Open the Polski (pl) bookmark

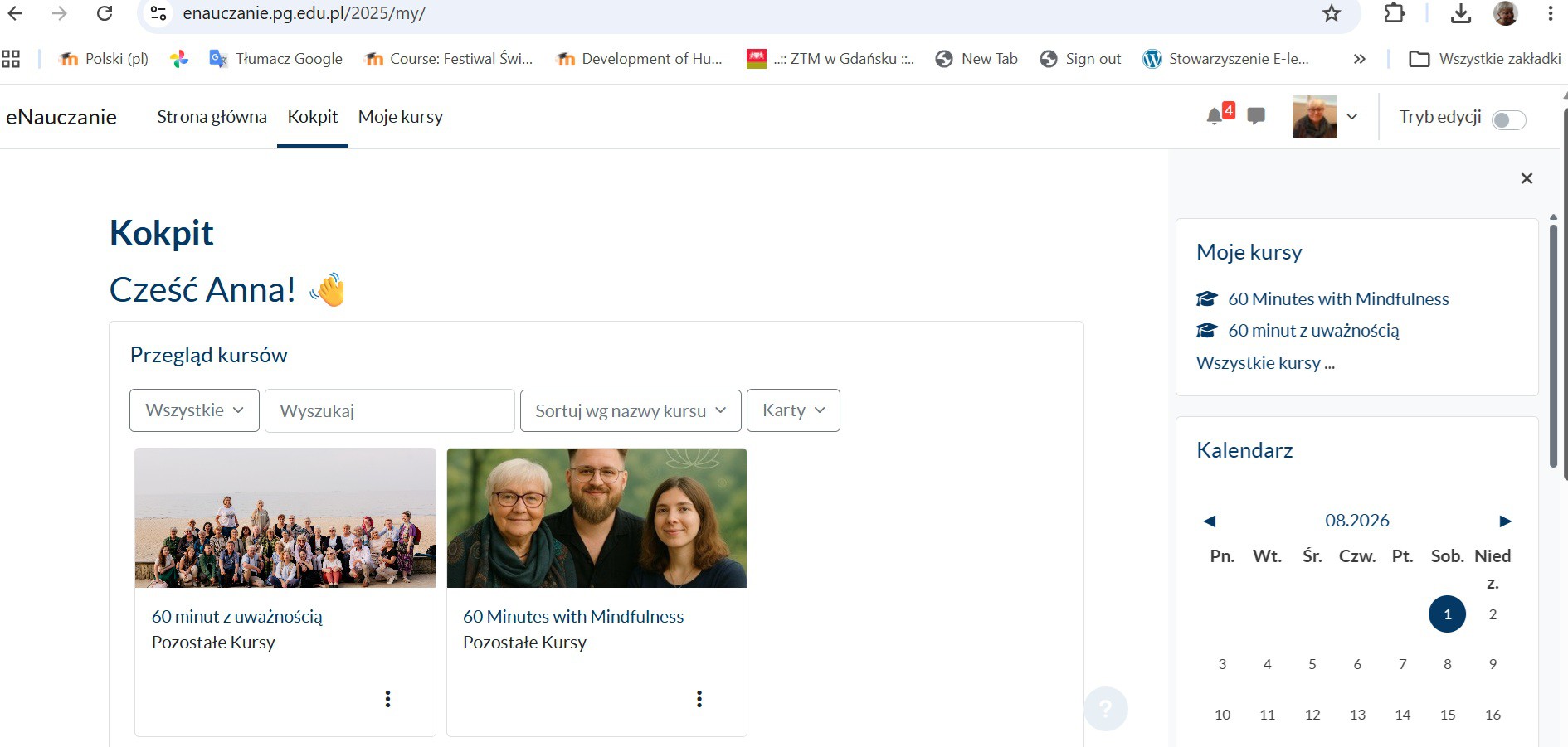(x=104, y=59)
